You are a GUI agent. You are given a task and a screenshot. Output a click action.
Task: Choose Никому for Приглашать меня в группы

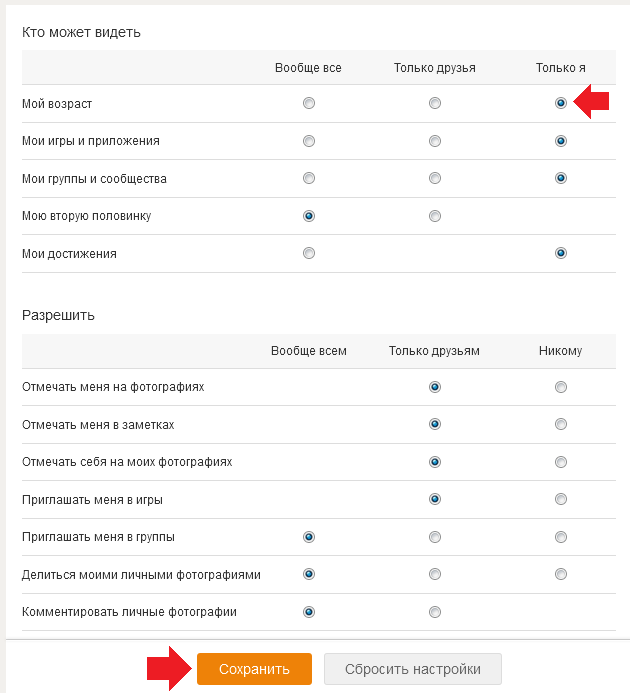point(561,537)
